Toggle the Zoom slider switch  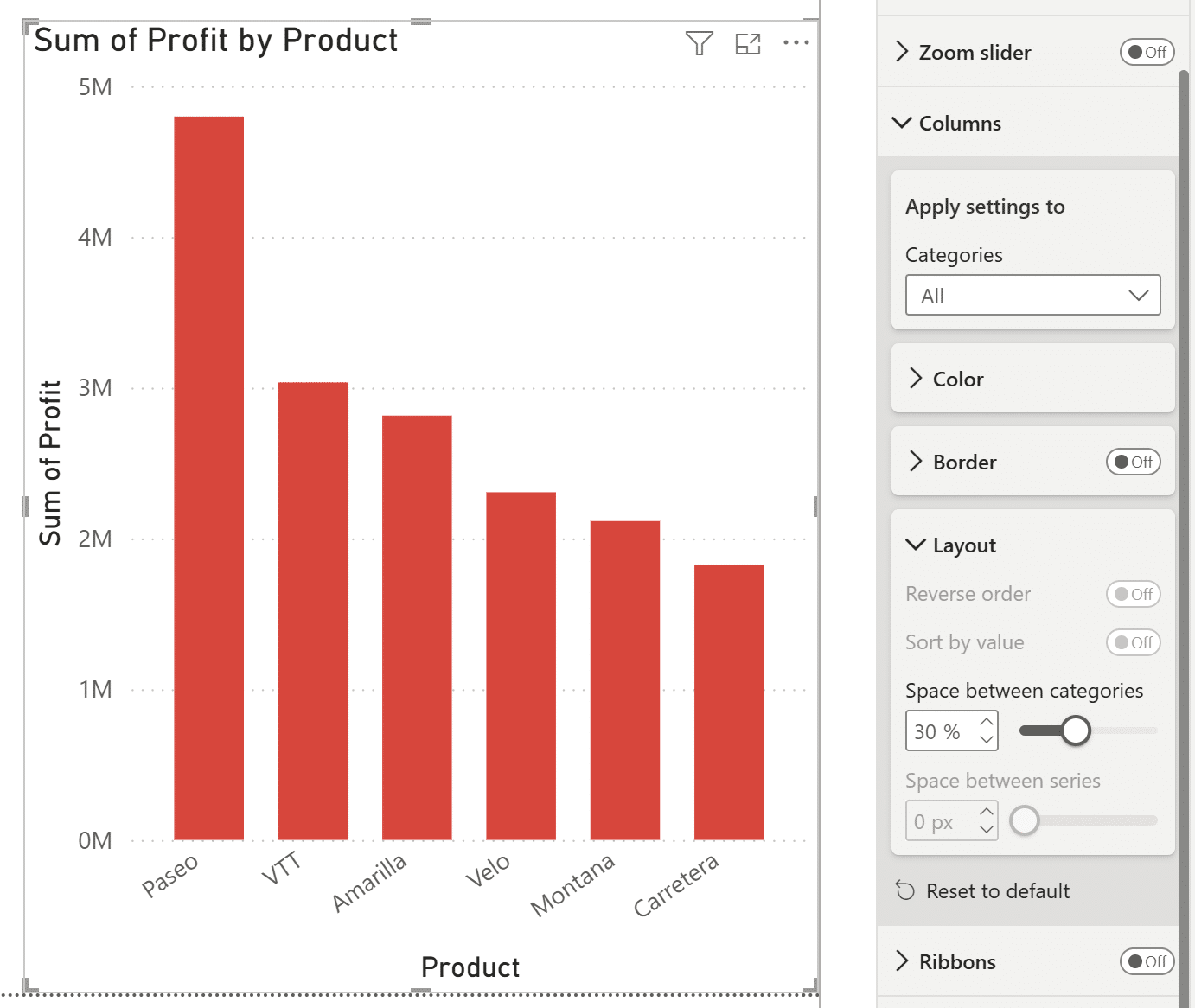(1147, 52)
